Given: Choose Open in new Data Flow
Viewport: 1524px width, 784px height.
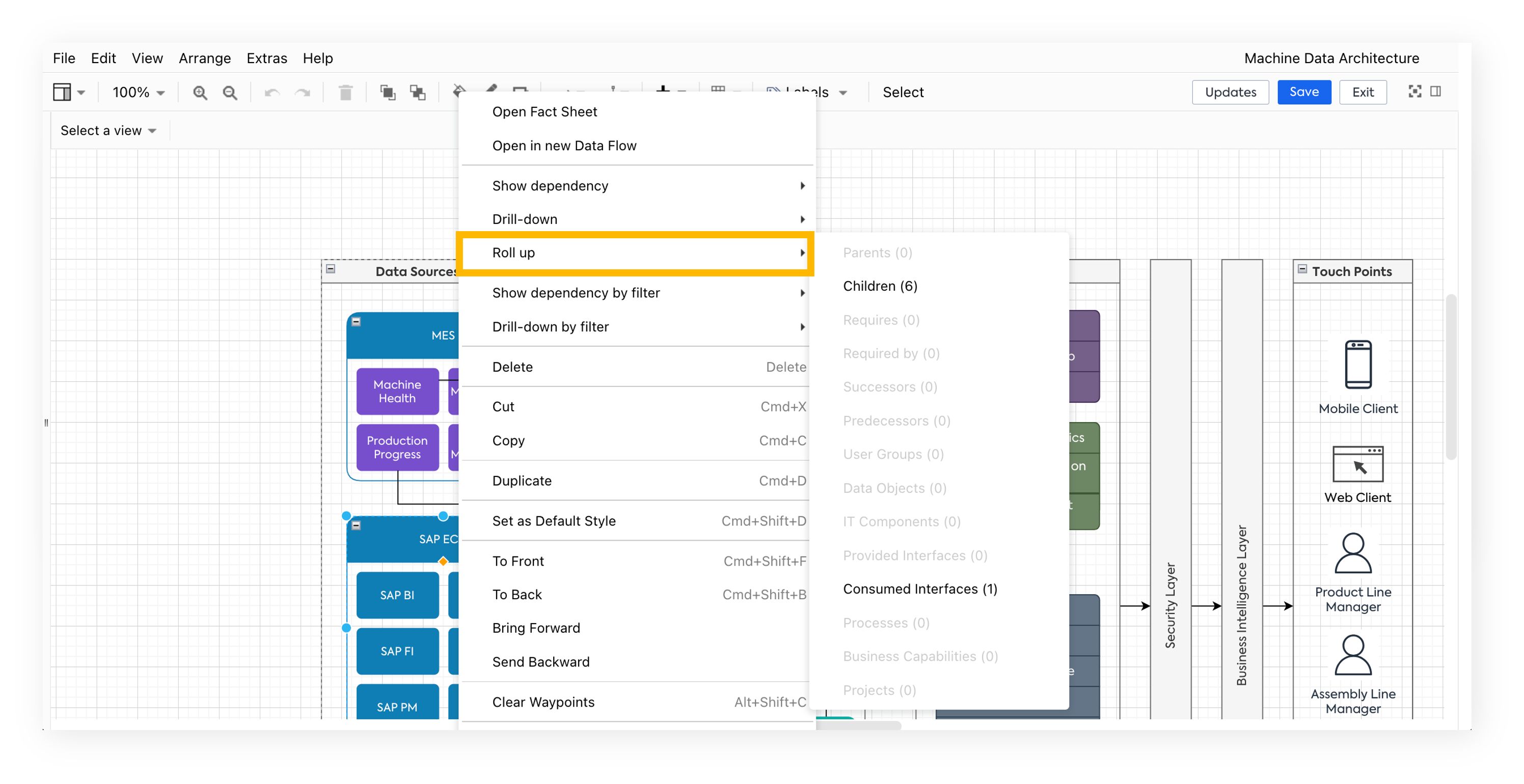Looking at the screenshot, I should point(637,146).
